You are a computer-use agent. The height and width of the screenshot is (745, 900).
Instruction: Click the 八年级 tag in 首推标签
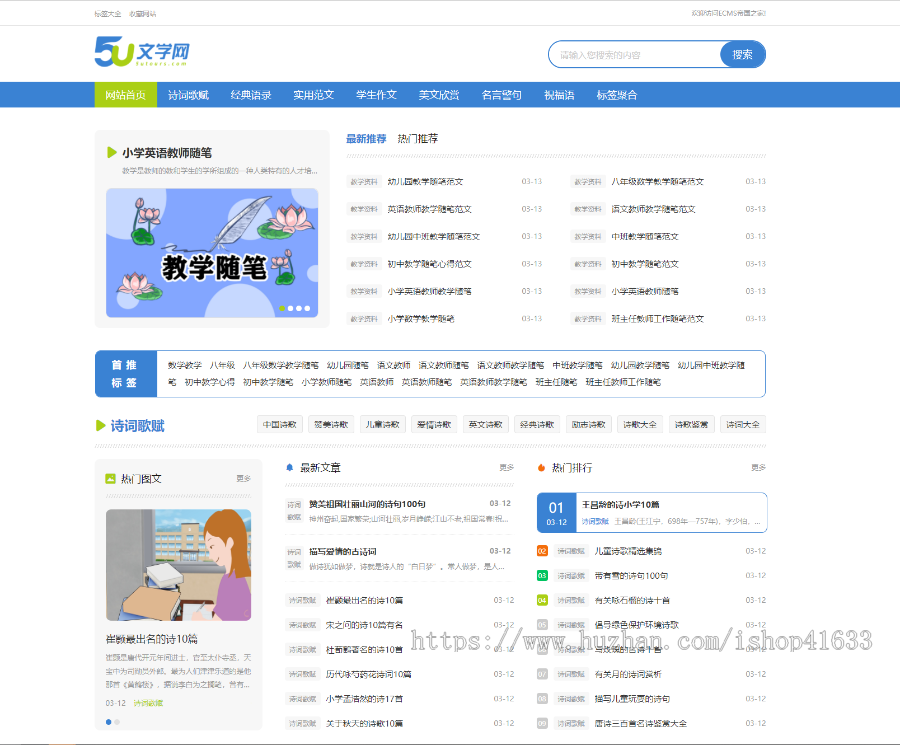223,365
